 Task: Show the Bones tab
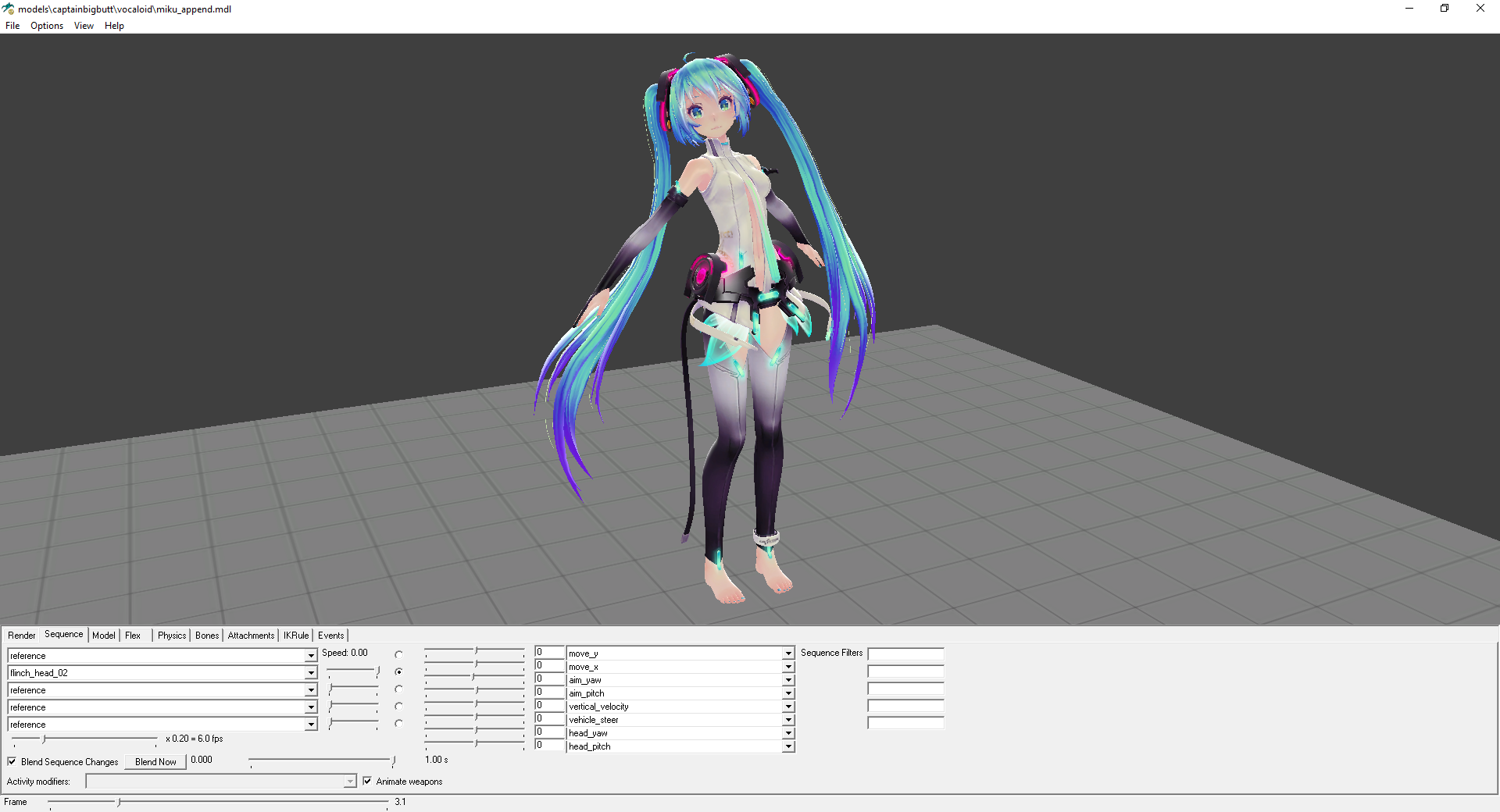207,636
